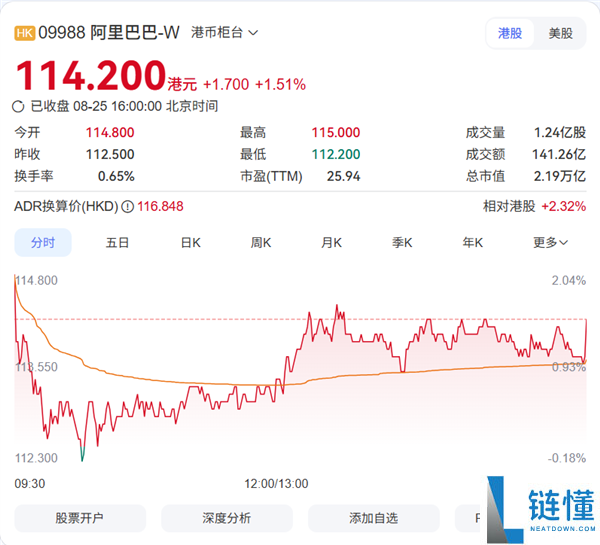Click the 112.300 chart axis label

pos(36,458)
